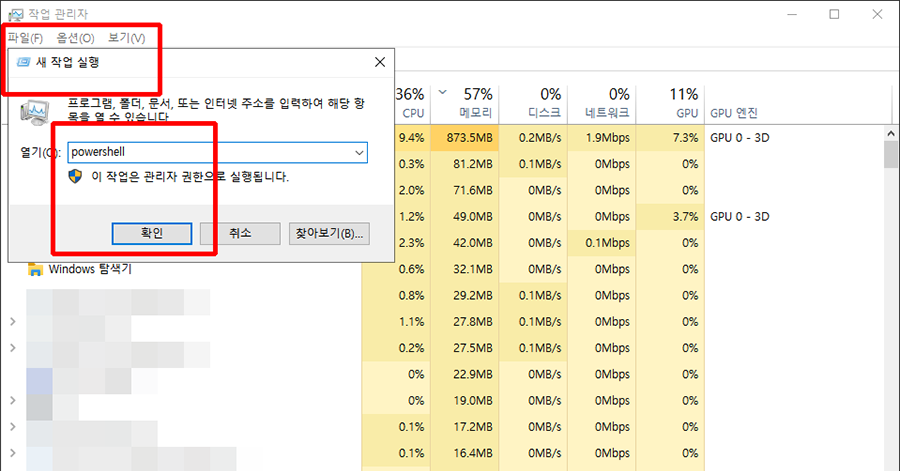Expand the 열기 combo box dropdown arrow
The width and height of the screenshot is (900, 471).
[359, 153]
